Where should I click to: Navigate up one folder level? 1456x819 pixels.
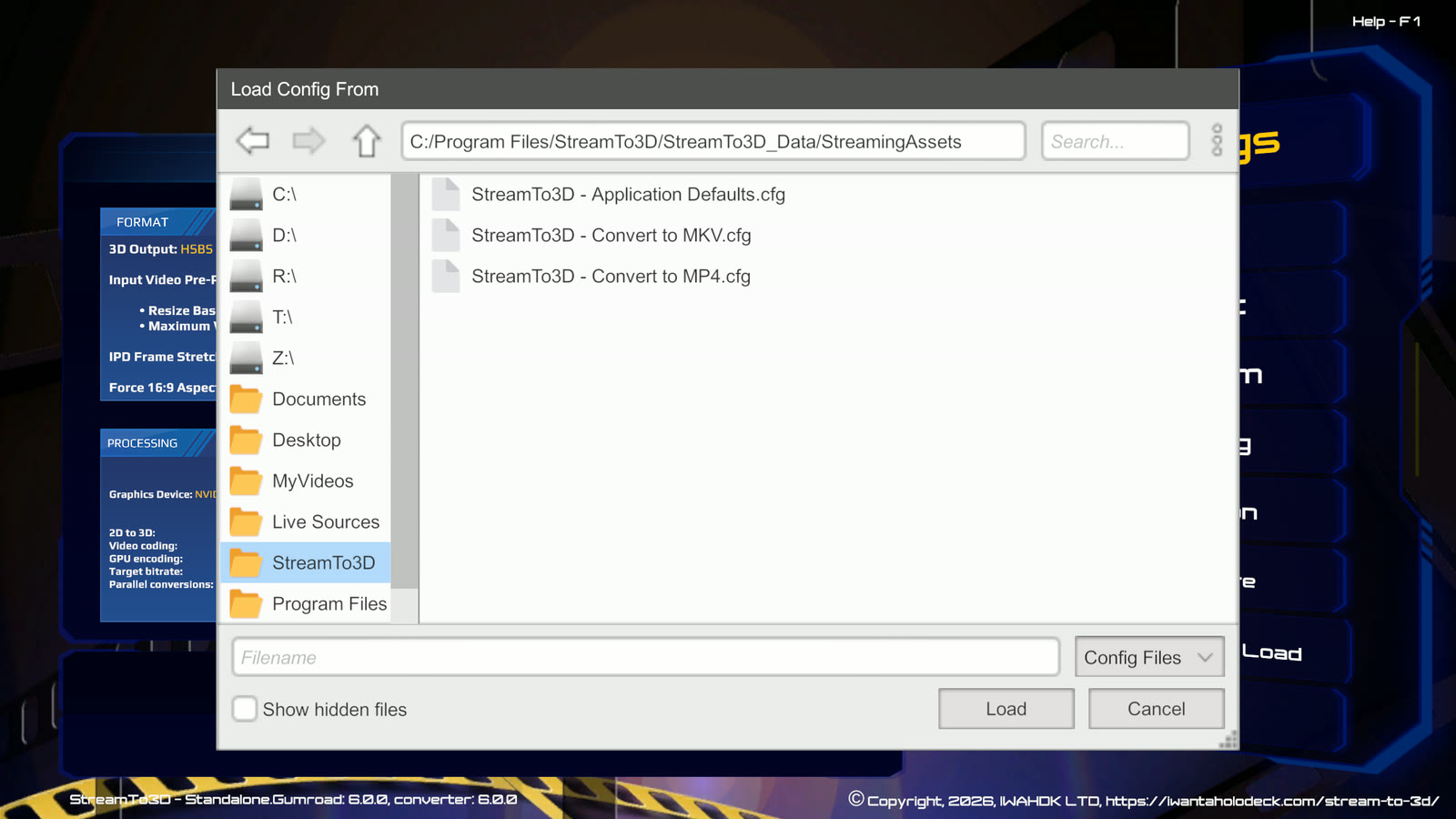click(367, 141)
